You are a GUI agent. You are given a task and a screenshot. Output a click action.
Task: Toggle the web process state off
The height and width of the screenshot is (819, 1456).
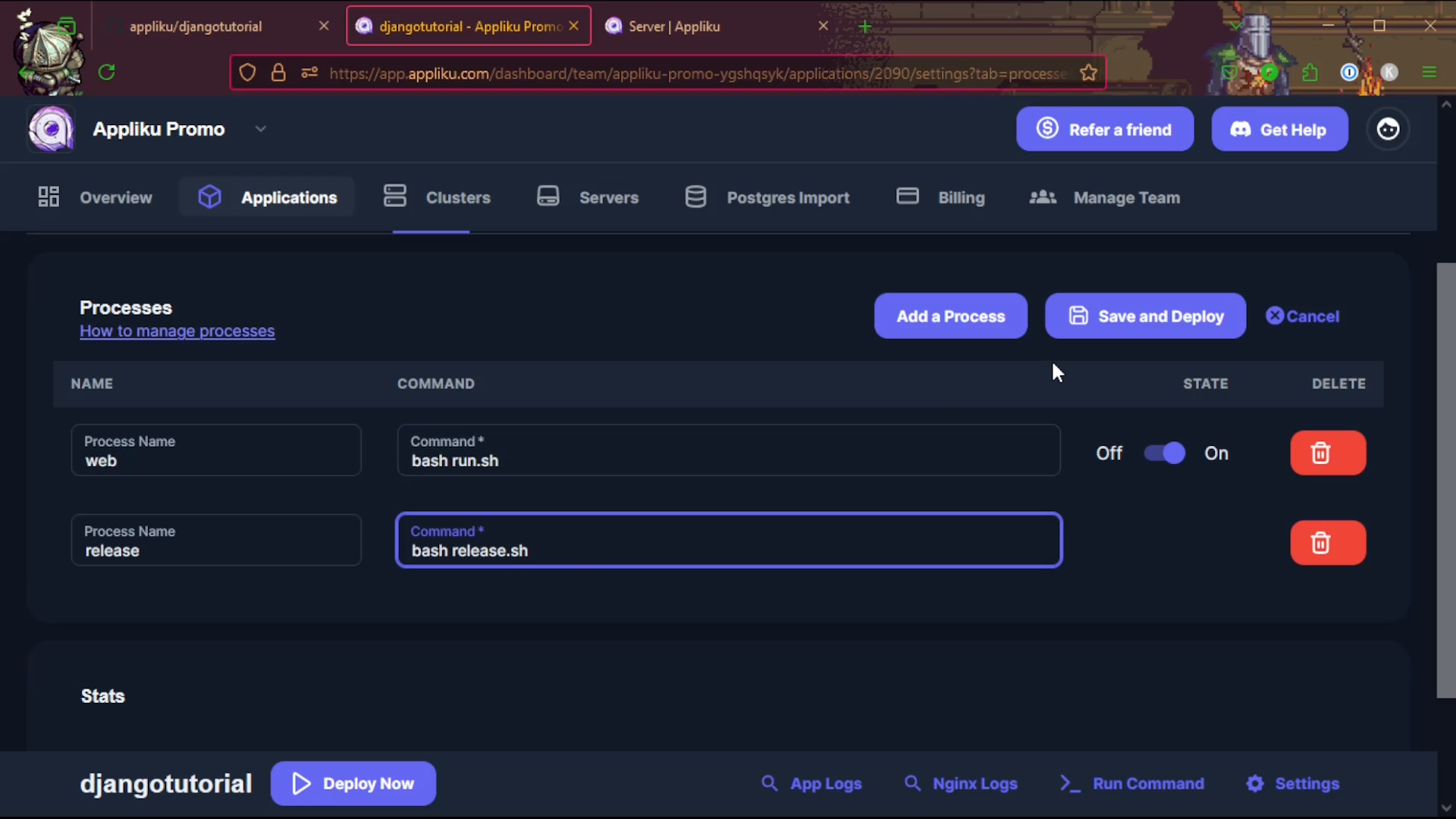click(x=1165, y=453)
